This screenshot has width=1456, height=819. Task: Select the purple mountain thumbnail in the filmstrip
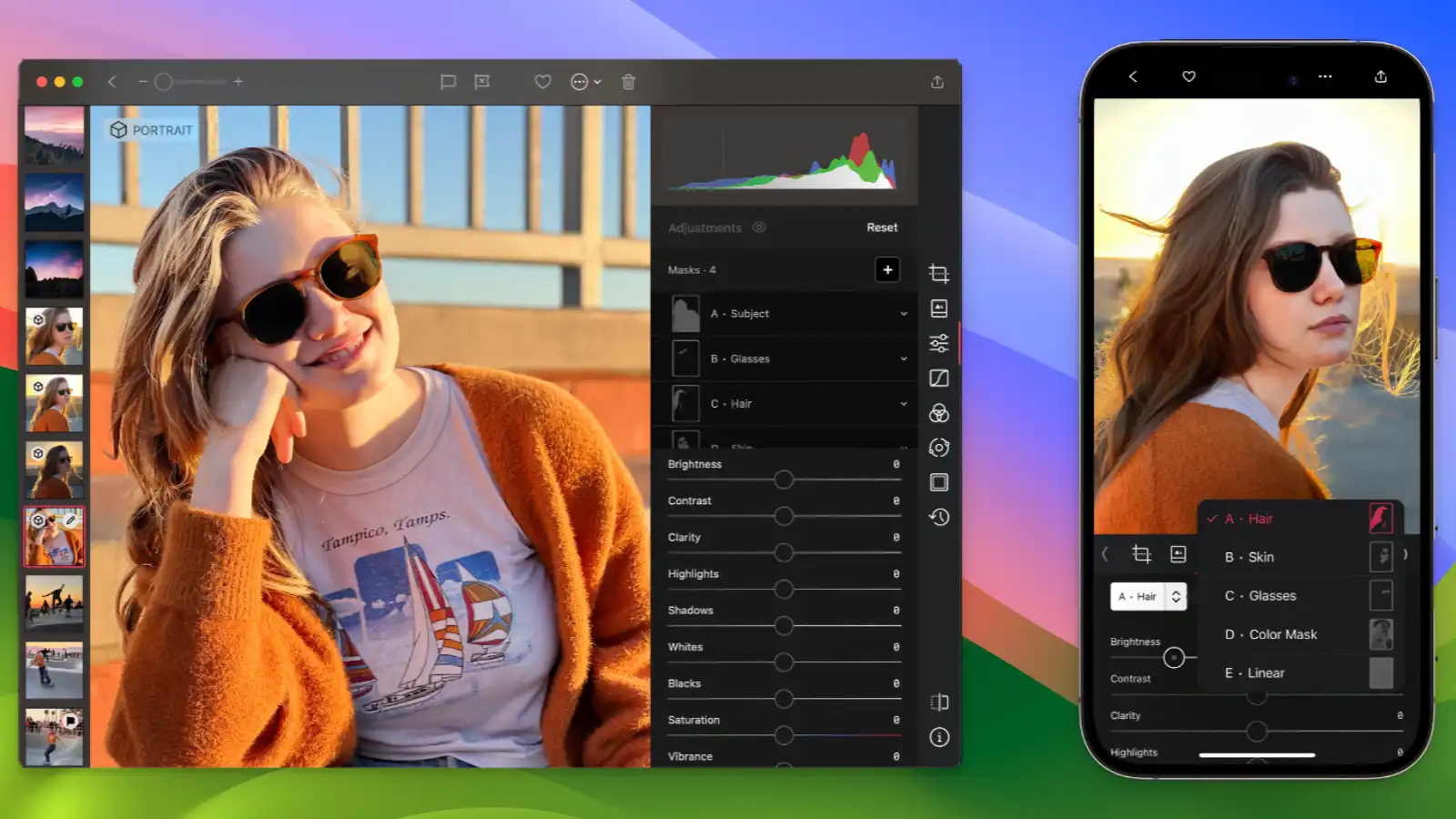click(x=55, y=203)
